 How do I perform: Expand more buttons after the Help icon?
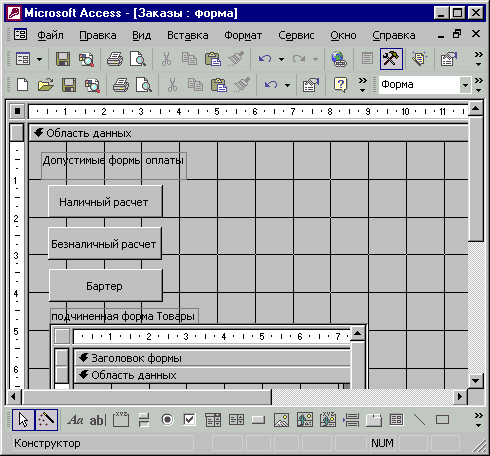click(x=362, y=85)
